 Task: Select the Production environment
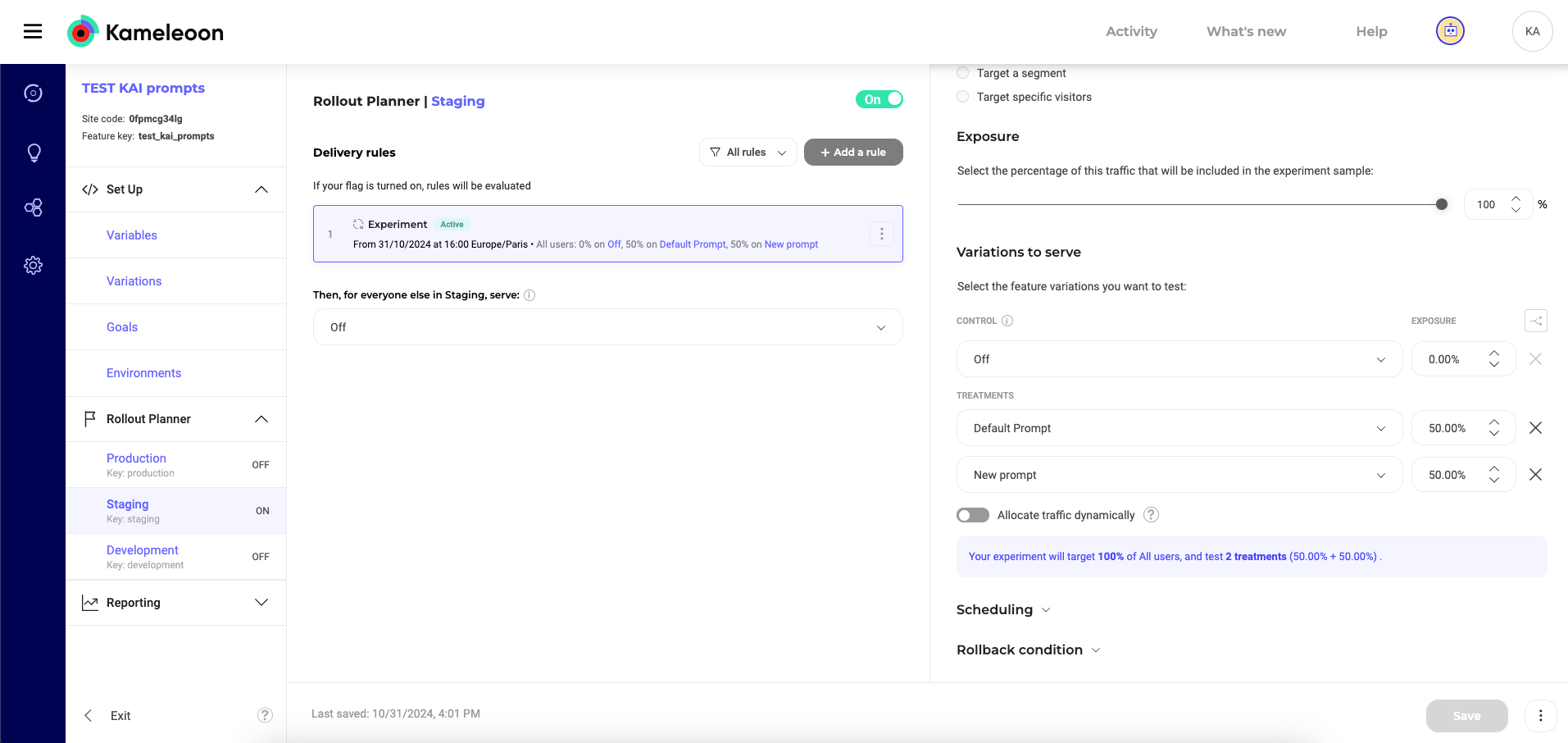[176, 465]
